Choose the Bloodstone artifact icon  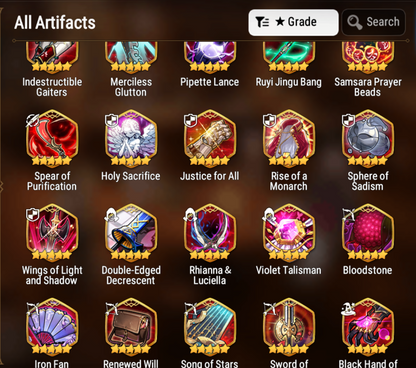coord(368,232)
